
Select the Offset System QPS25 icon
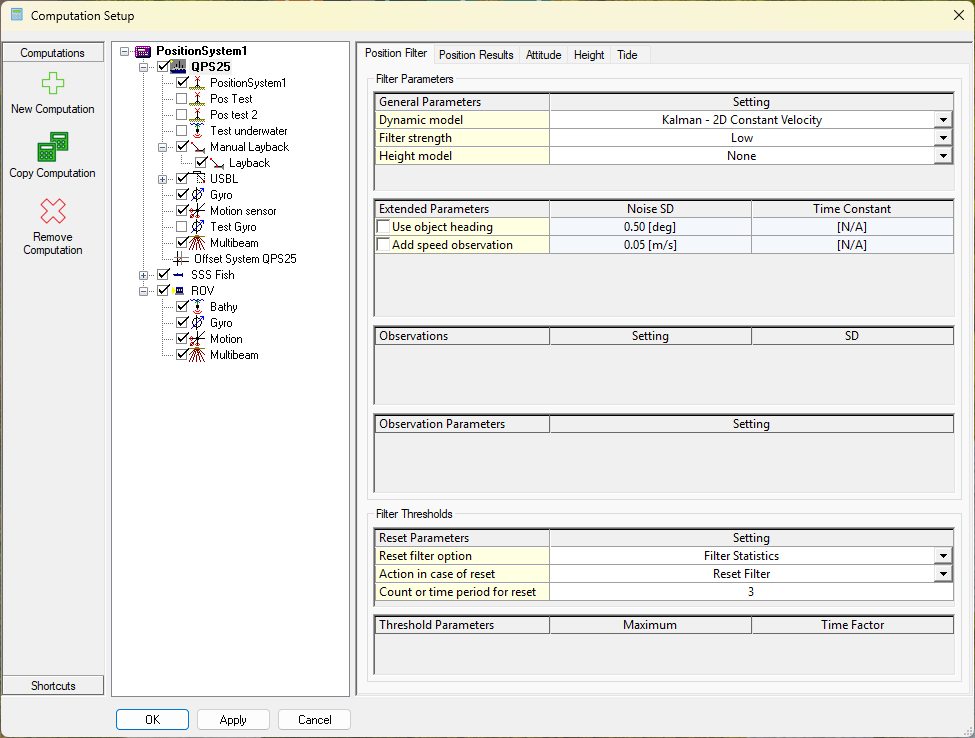tap(181, 259)
